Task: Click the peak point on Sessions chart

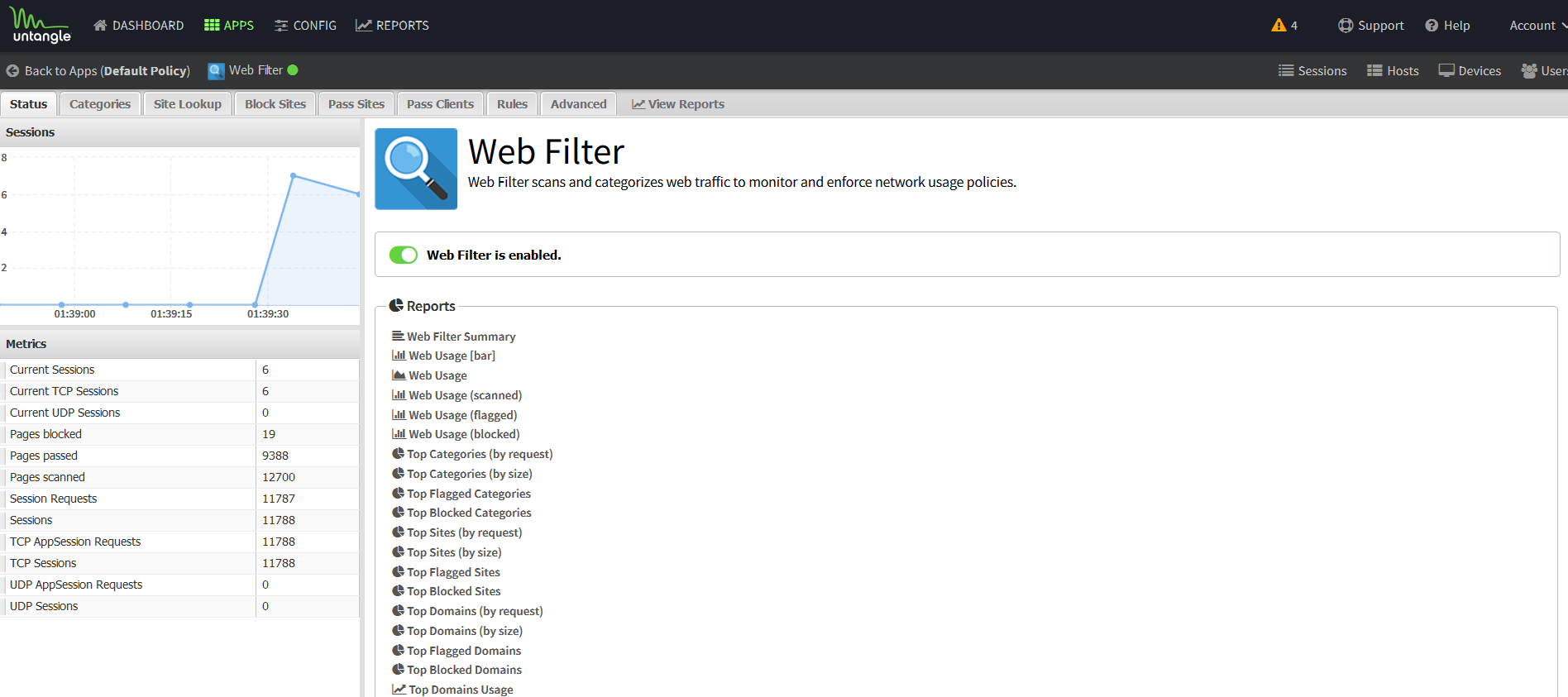Action: point(294,175)
